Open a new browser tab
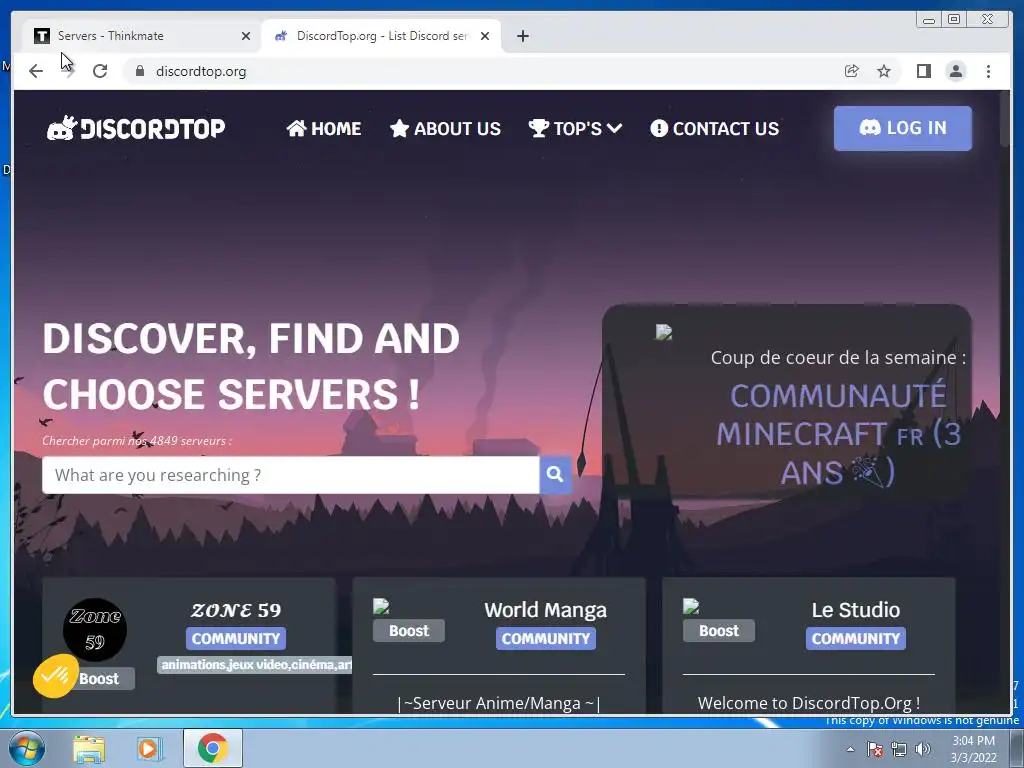The image size is (1024, 768). tap(522, 36)
